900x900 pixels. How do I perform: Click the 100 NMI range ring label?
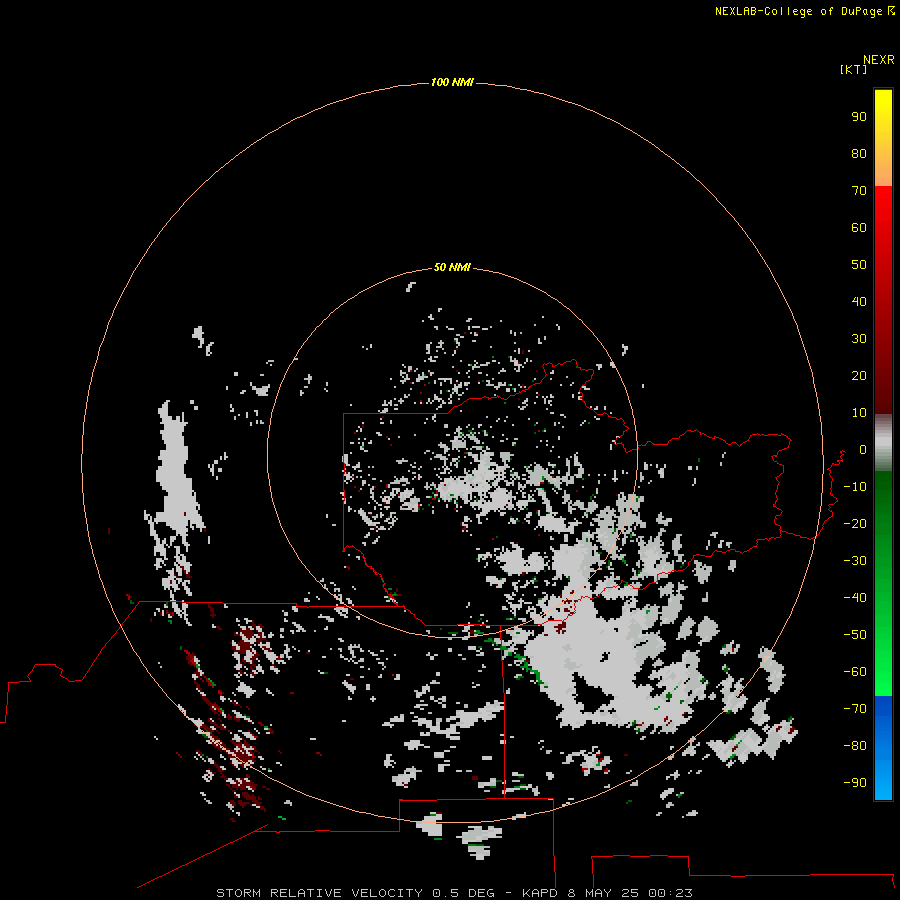452,82
